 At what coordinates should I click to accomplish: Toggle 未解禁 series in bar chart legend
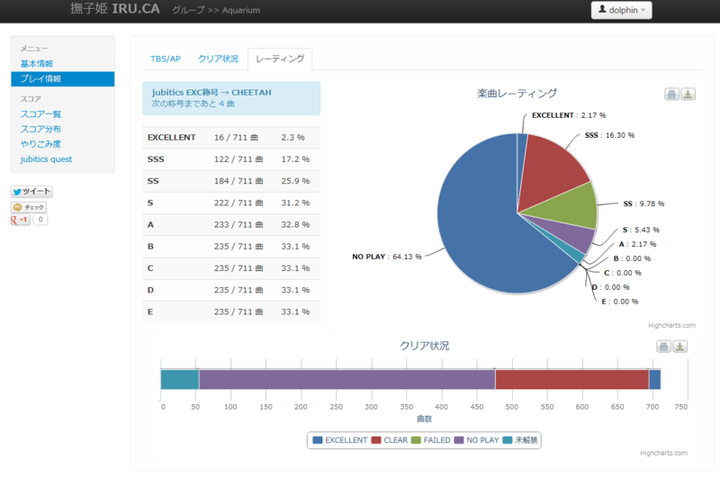coord(520,440)
